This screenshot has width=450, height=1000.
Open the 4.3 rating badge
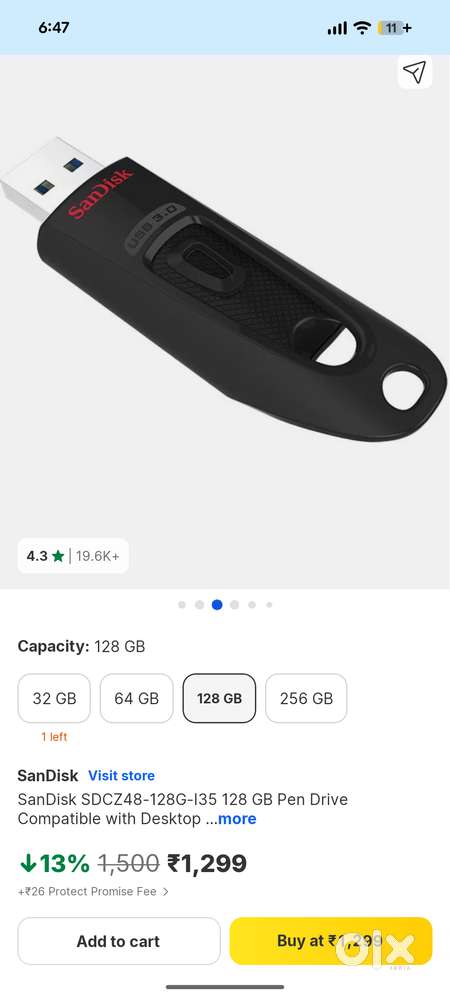tap(73, 556)
